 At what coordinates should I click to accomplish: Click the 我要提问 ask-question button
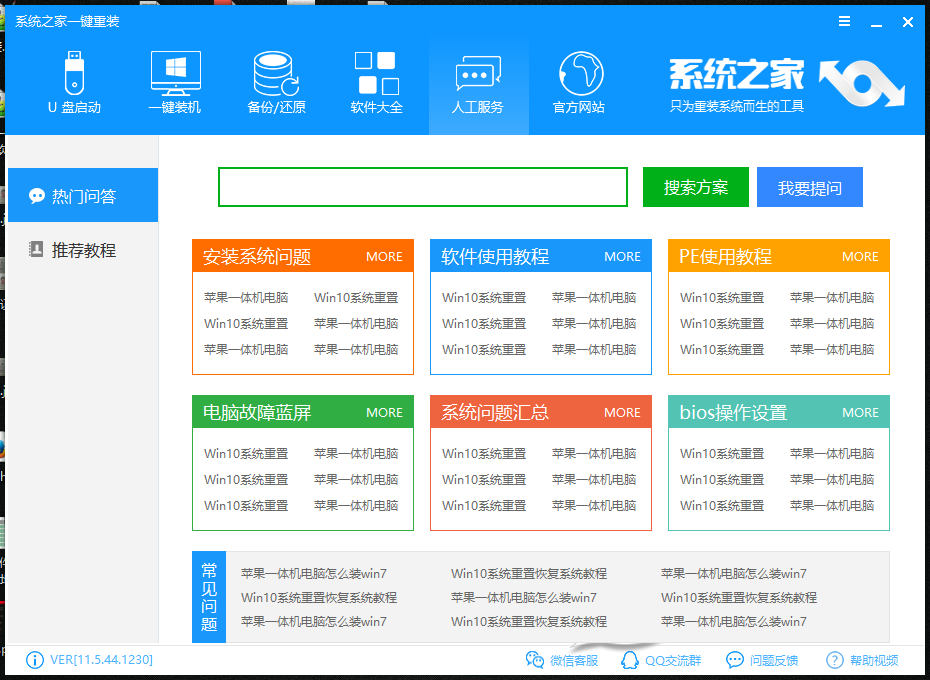point(809,186)
